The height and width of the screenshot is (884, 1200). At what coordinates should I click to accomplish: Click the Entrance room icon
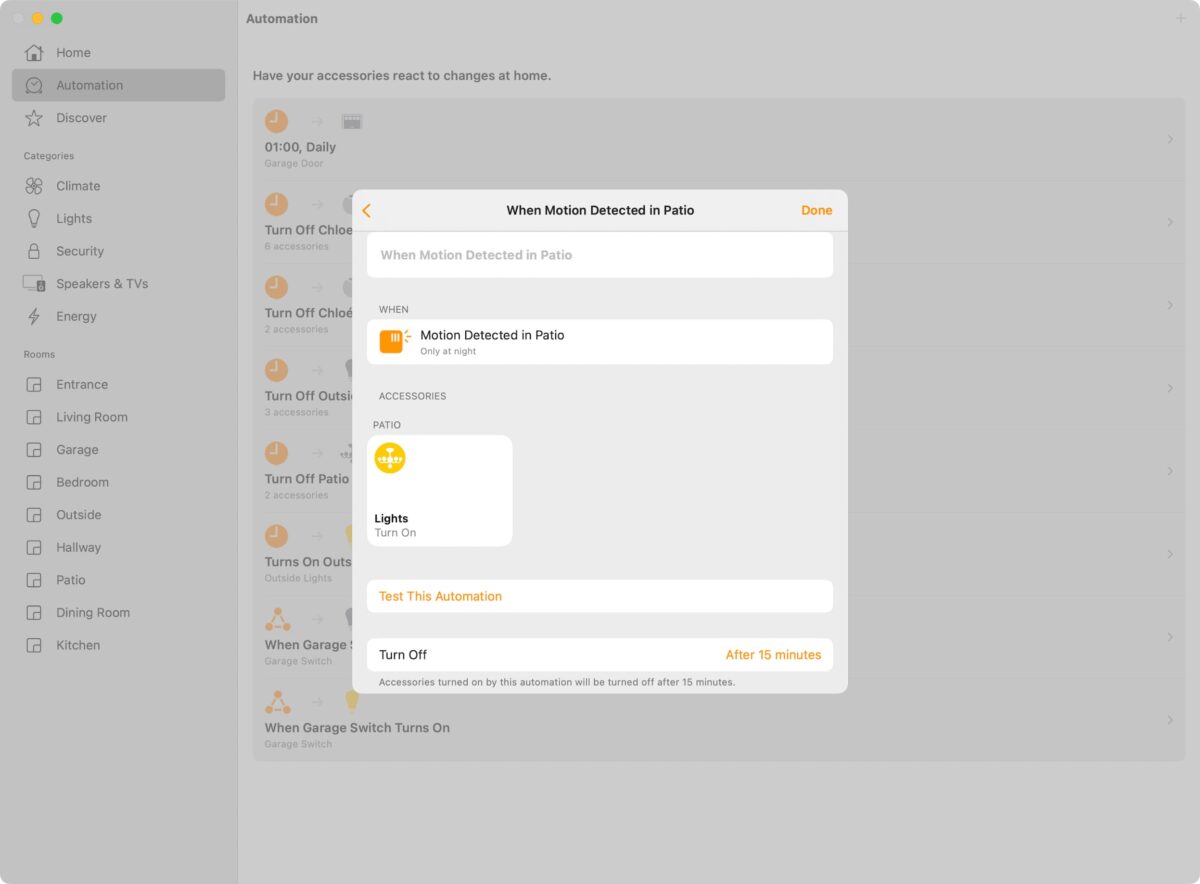coord(34,385)
